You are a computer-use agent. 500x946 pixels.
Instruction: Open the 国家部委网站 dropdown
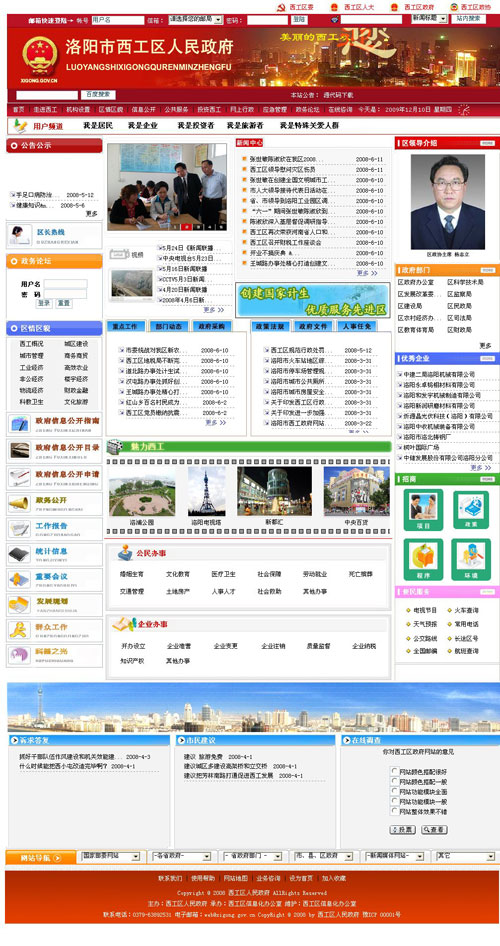click(110, 856)
